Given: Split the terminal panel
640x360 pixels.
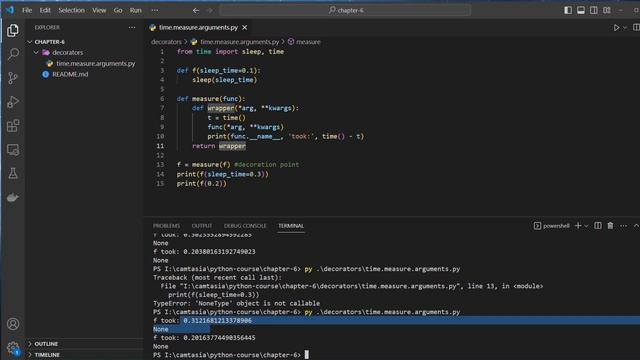Looking at the screenshot, I should click(x=598, y=226).
